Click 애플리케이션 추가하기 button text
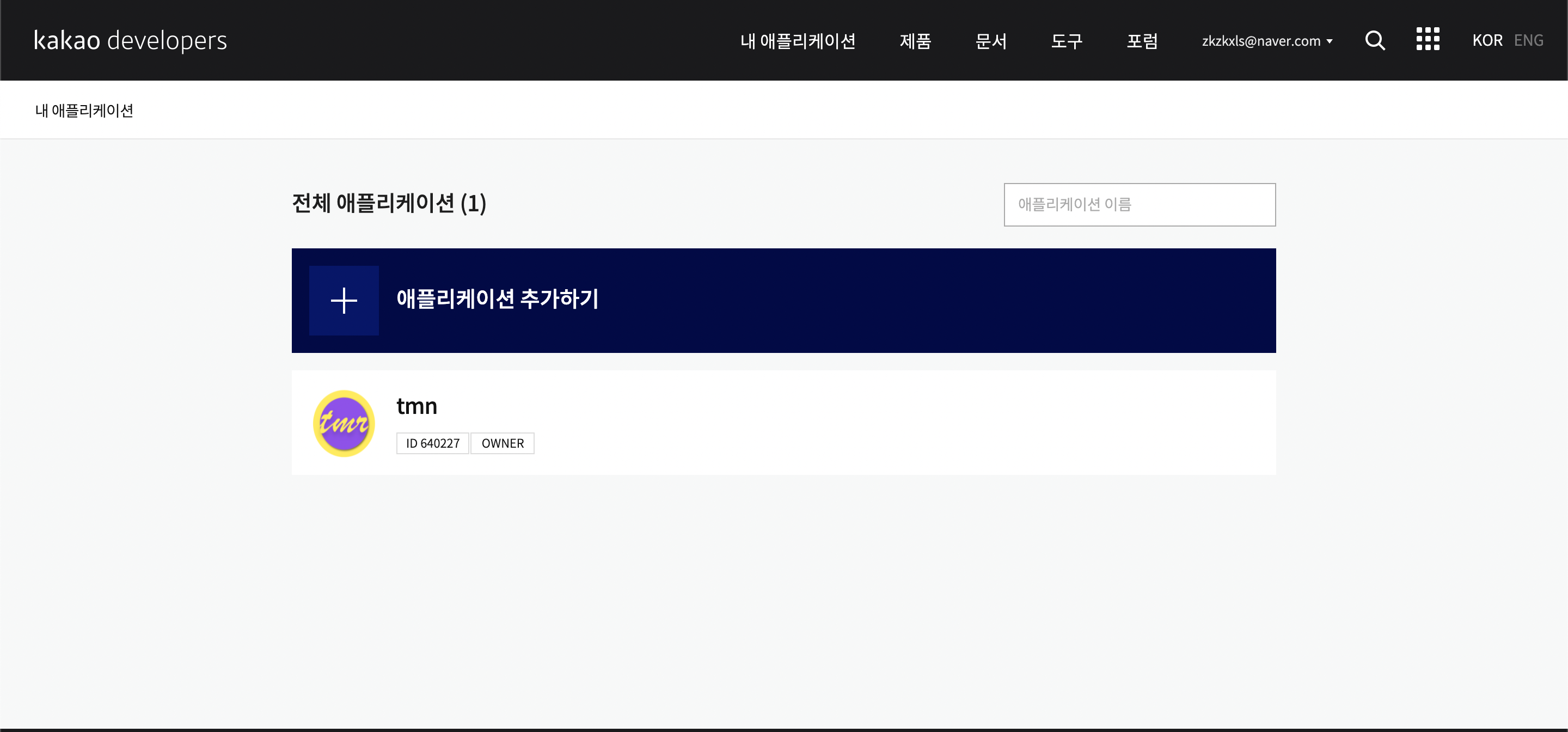This screenshot has width=1568, height=732. click(x=497, y=299)
